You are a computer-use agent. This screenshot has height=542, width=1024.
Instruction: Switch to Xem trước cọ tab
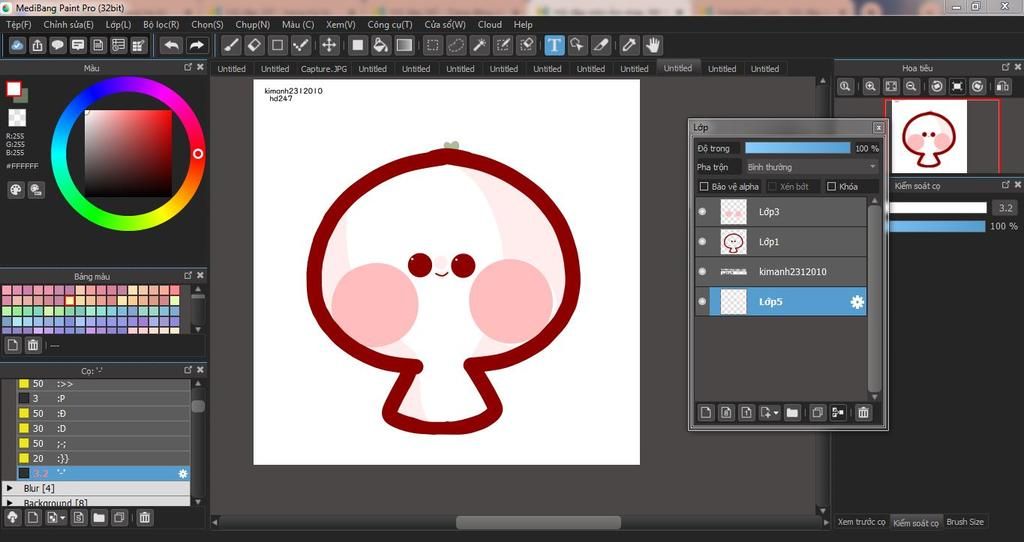pyautogui.click(x=861, y=522)
